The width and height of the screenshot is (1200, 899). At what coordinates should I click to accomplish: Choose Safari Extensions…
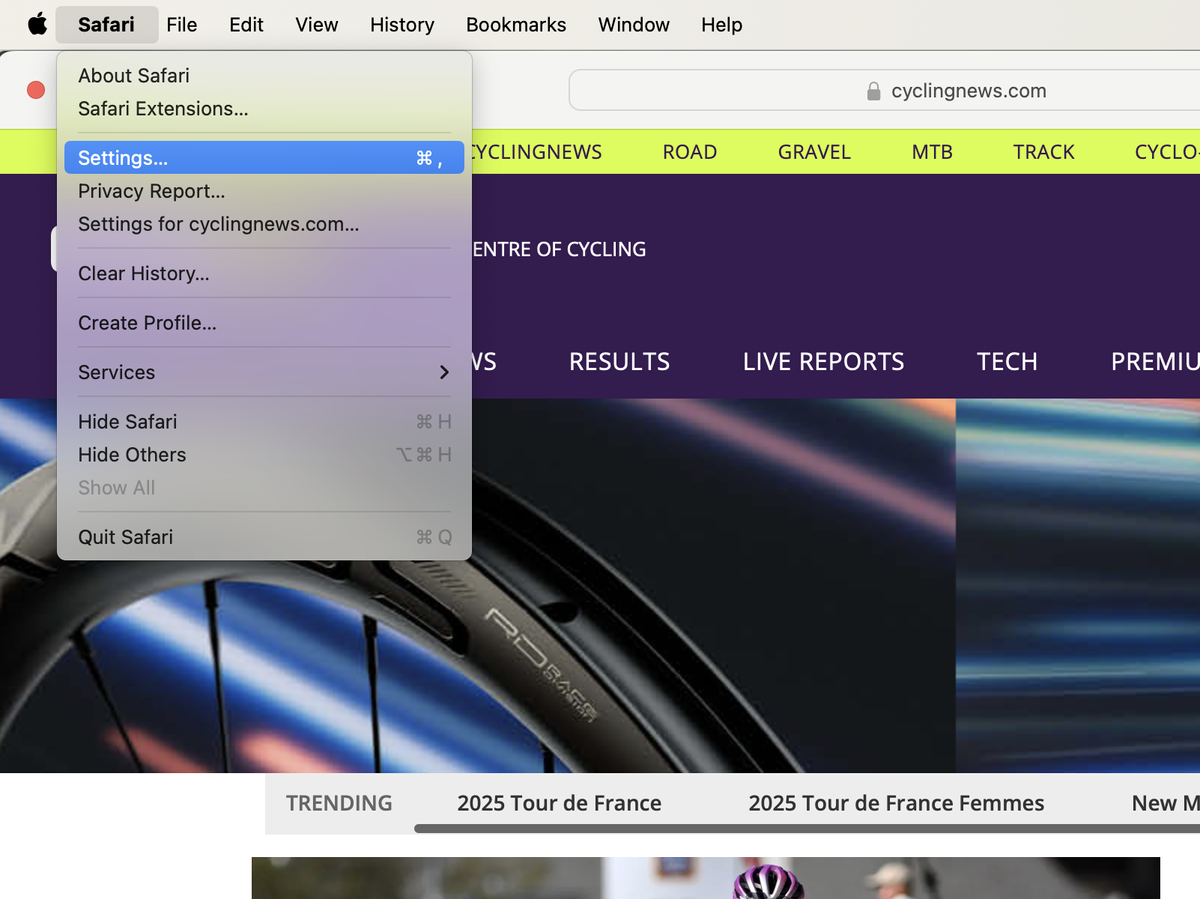pos(264,109)
